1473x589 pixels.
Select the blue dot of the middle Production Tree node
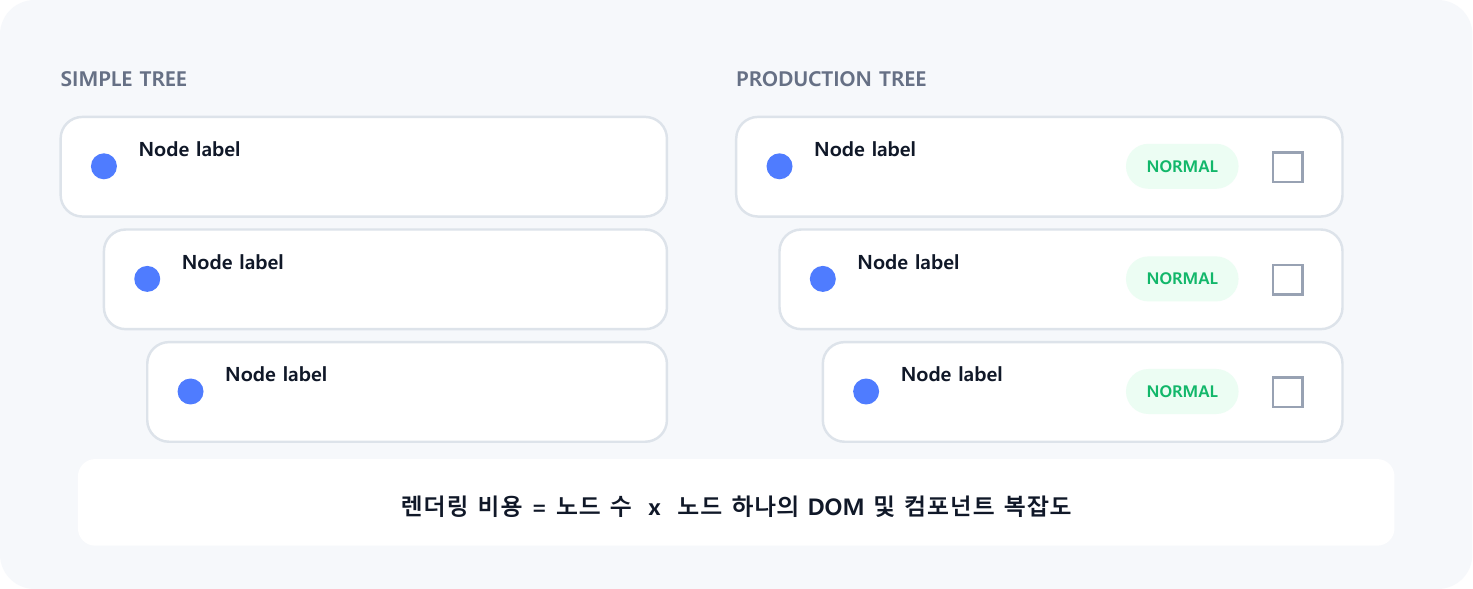pos(822,279)
